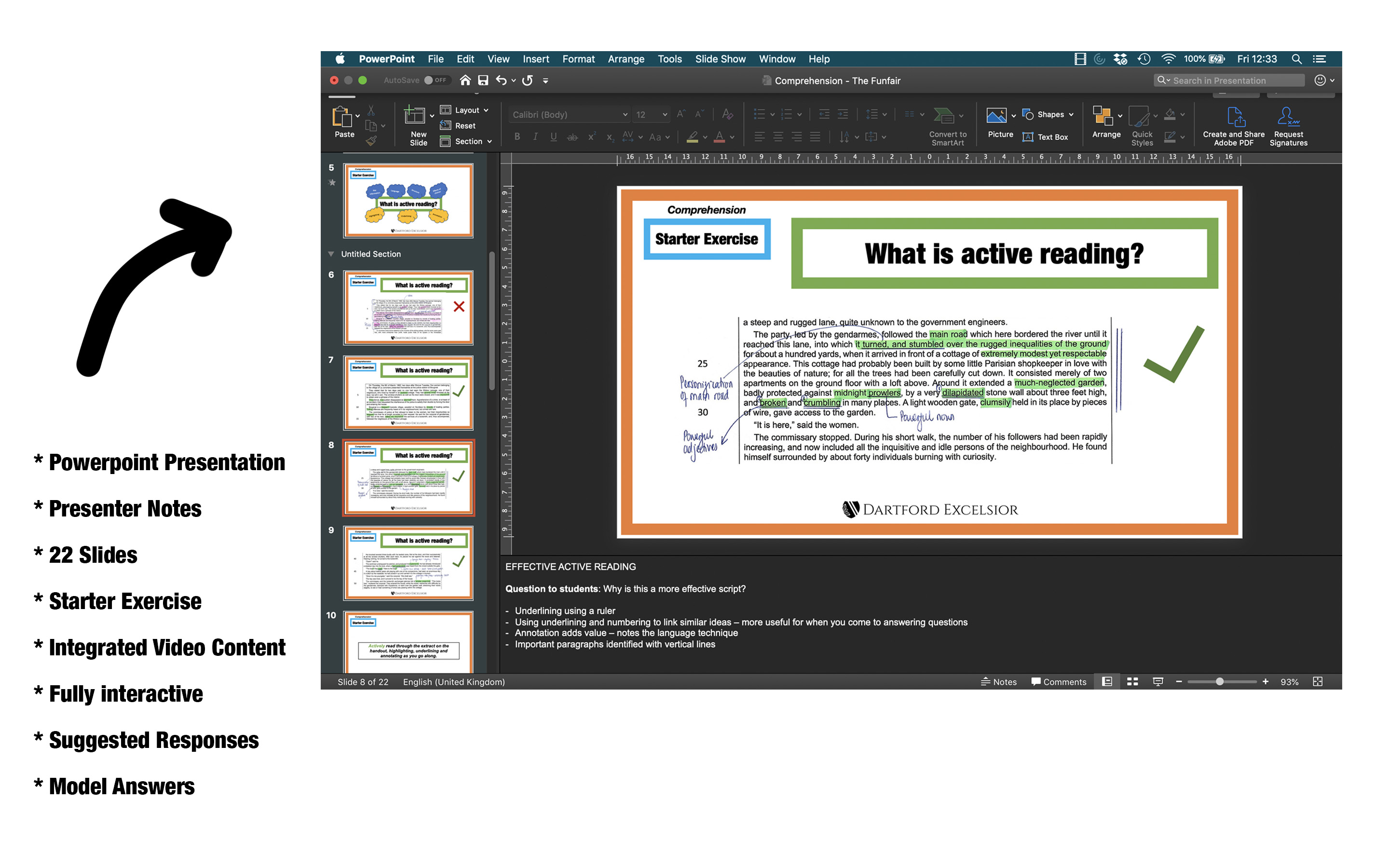1389x868 pixels.
Task: Click the Reset button
Action: pyautogui.click(x=457, y=125)
